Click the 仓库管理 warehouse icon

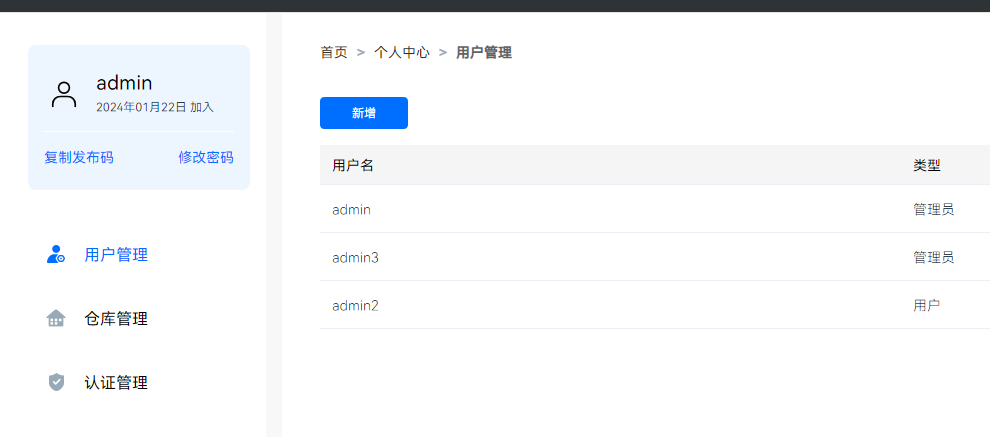pyautogui.click(x=56, y=319)
